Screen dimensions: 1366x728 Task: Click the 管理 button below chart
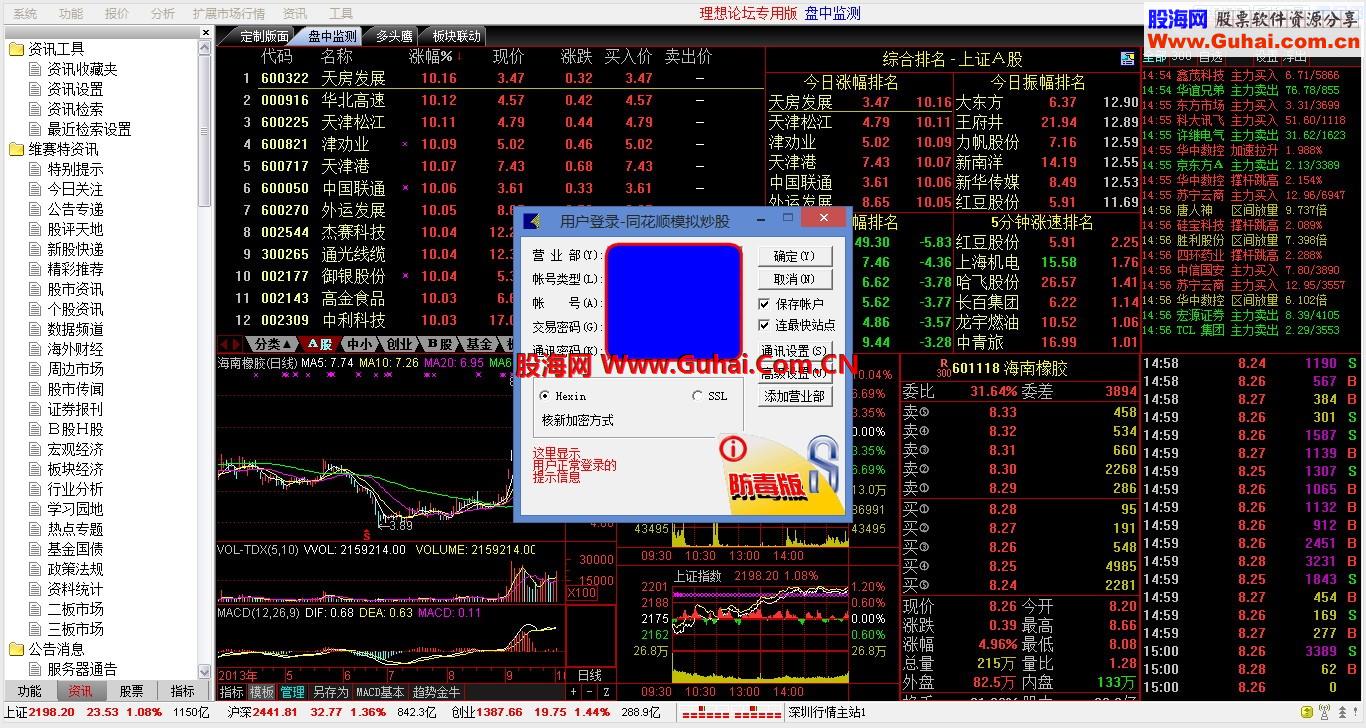point(292,692)
